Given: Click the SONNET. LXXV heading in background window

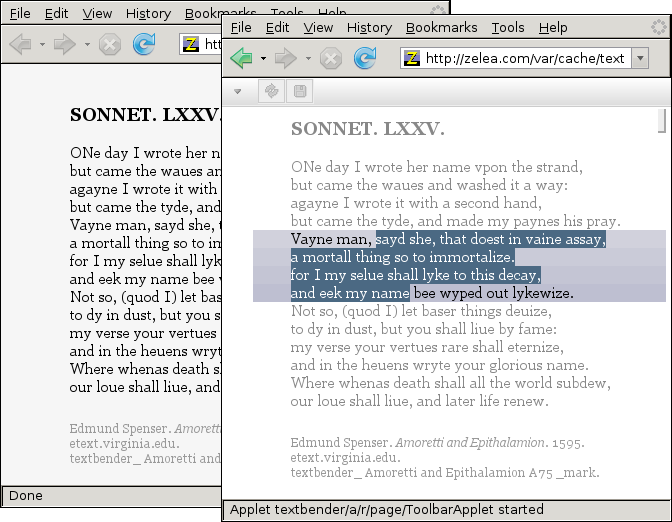Looking at the screenshot, I should click(x=145, y=115).
